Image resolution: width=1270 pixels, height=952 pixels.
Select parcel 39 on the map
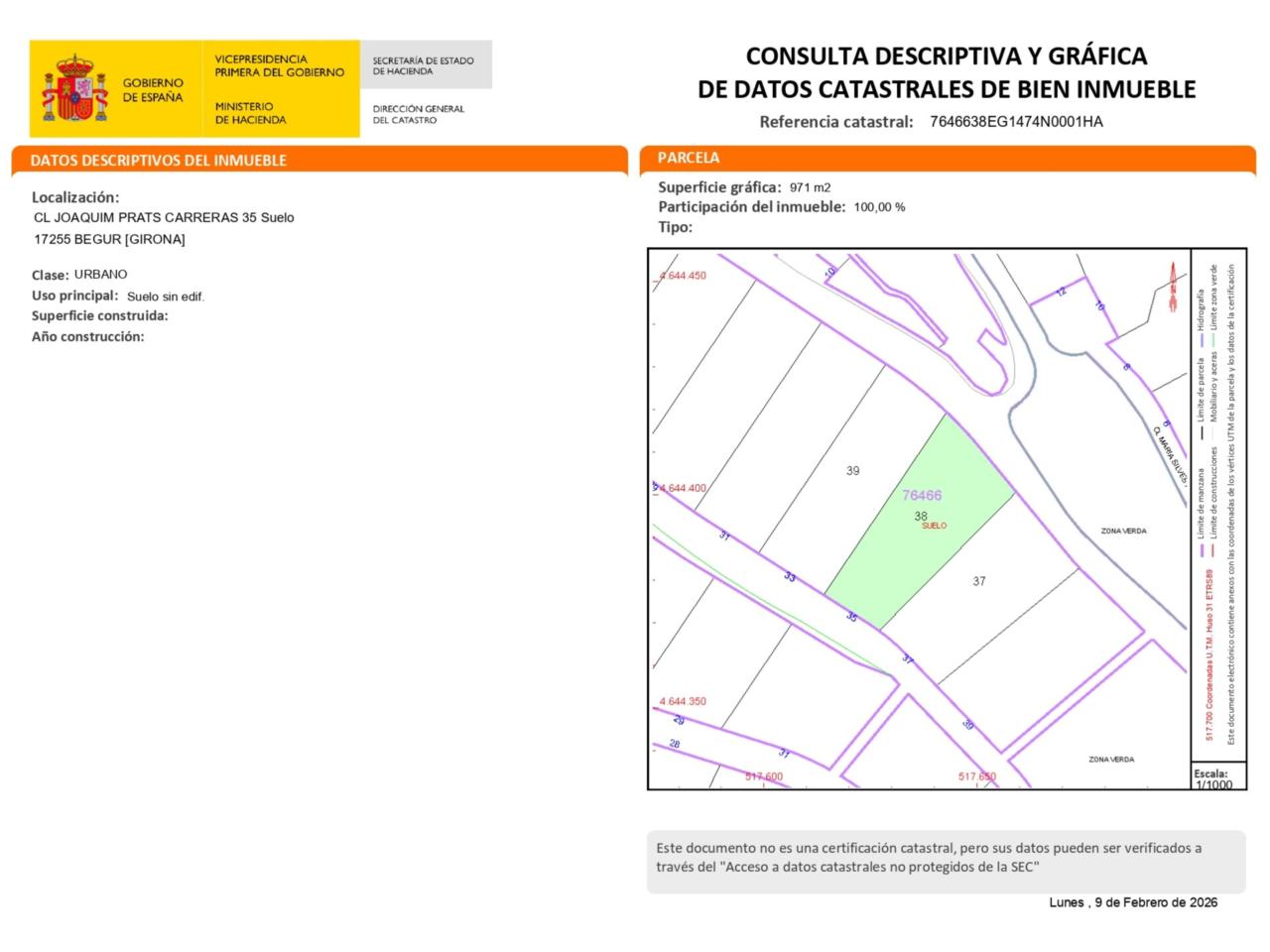coord(852,471)
